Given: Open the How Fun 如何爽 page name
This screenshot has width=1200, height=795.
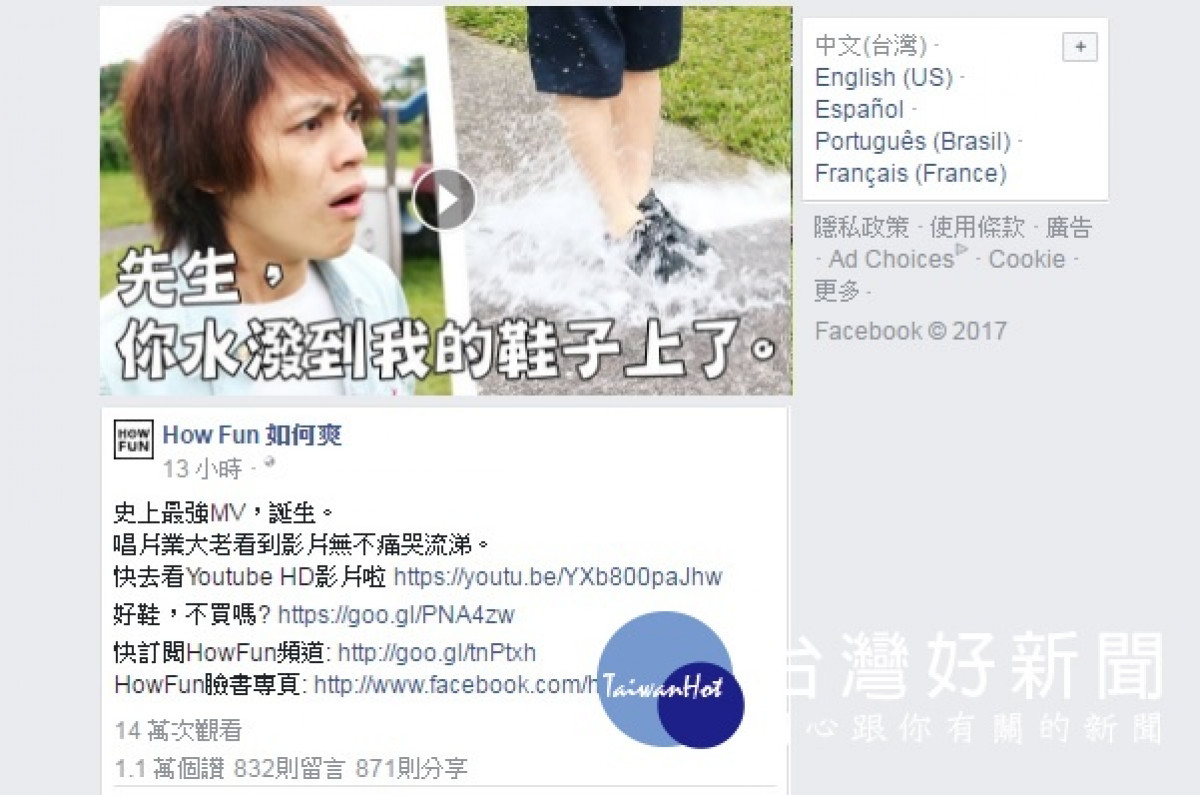Looking at the screenshot, I should point(252,435).
